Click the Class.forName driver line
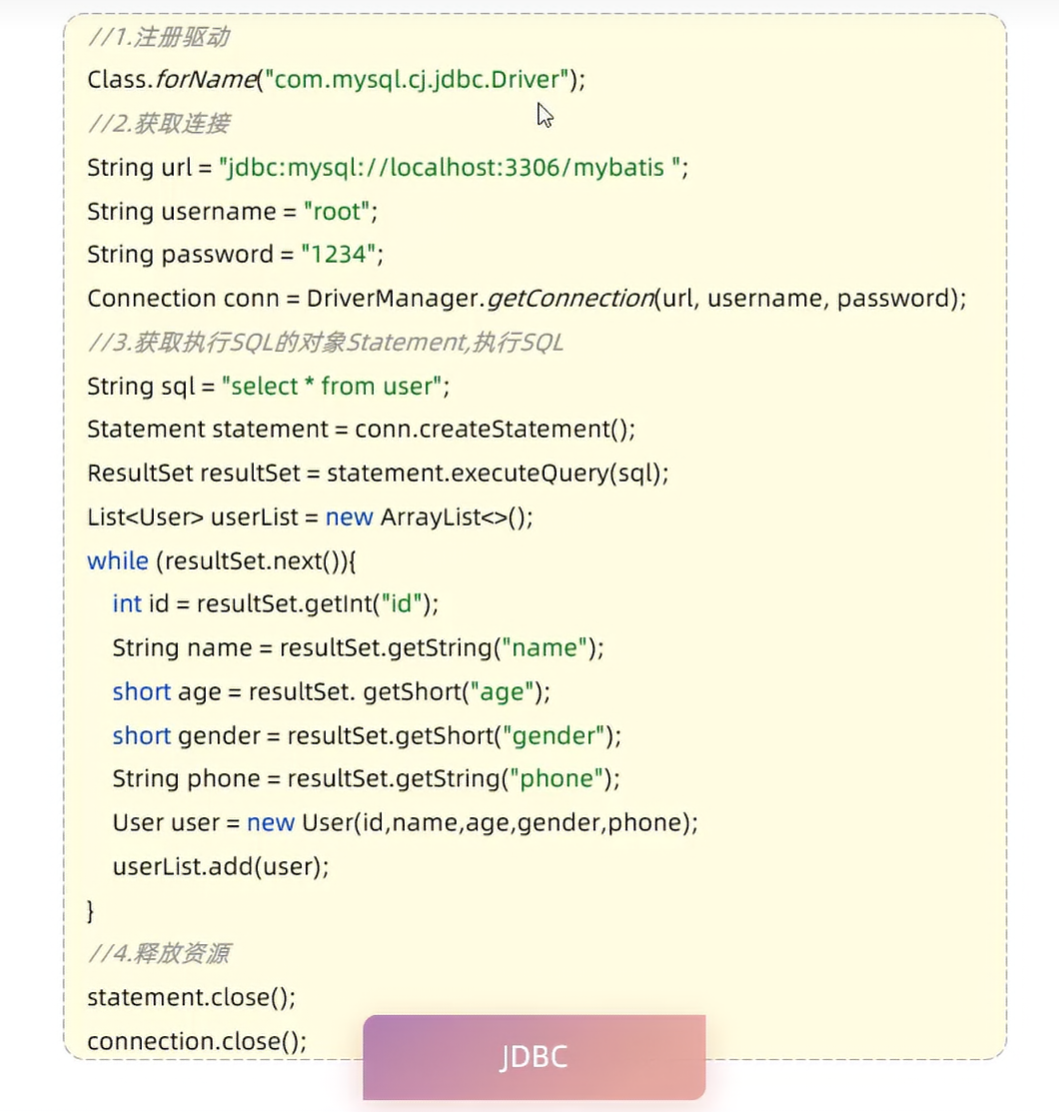Screen dimensions: 1059x1112 (x=336, y=79)
